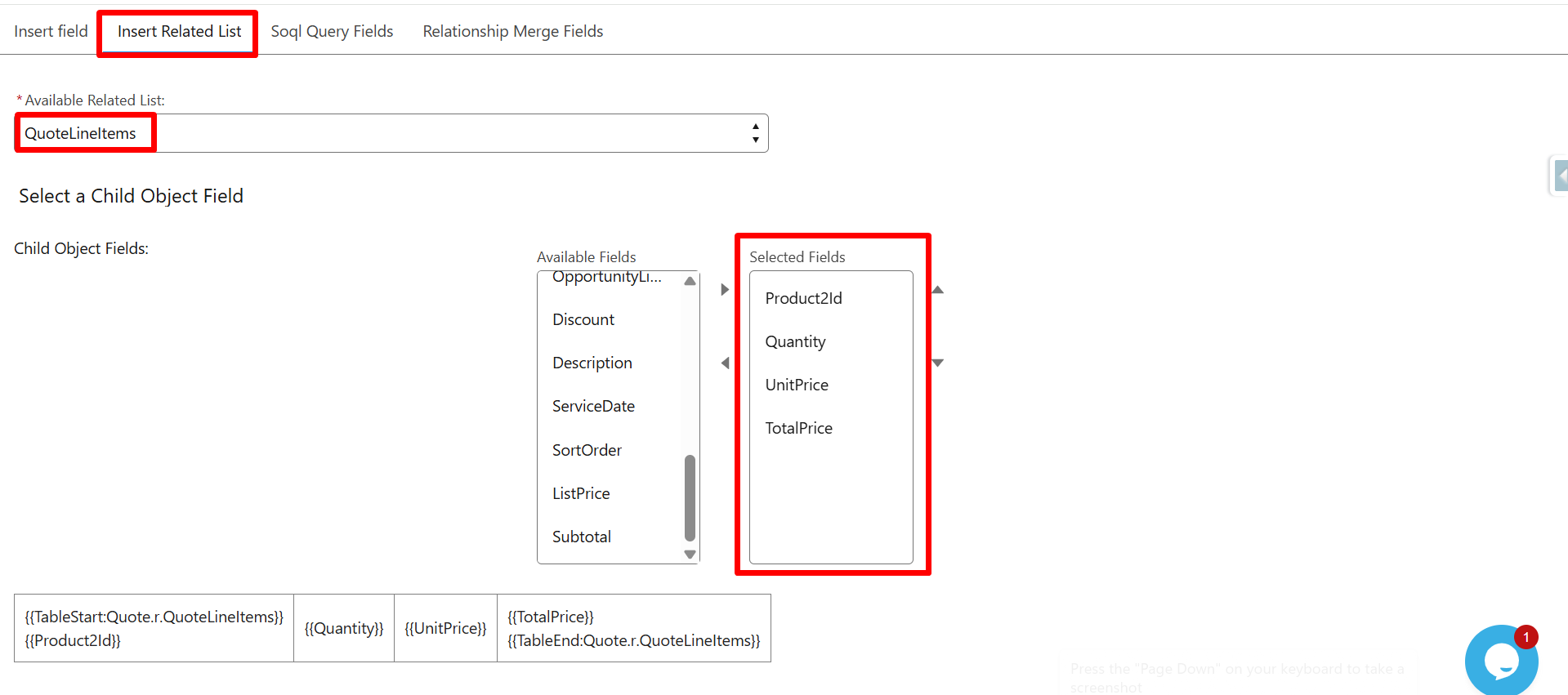Switch to Insert field tab

pyautogui.click(x=51, y=31)
